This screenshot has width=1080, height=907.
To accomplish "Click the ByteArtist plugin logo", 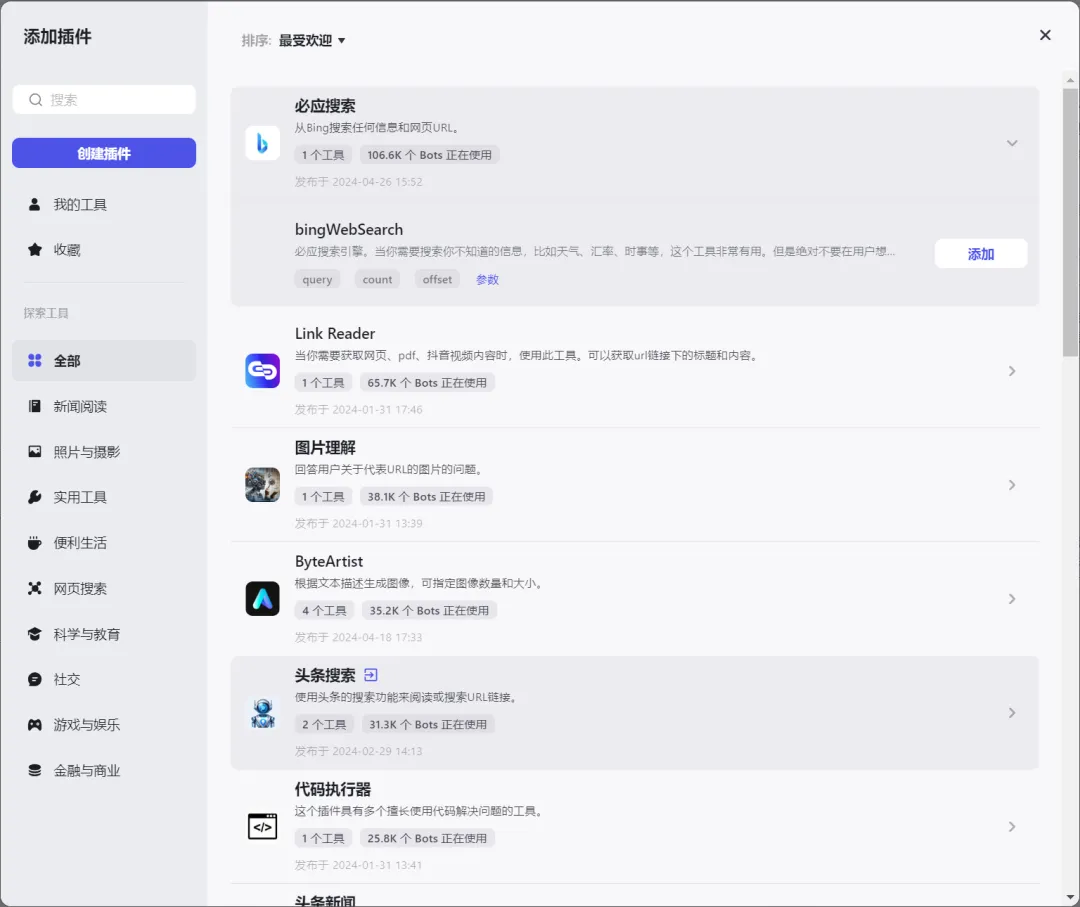I will [262, 599].
